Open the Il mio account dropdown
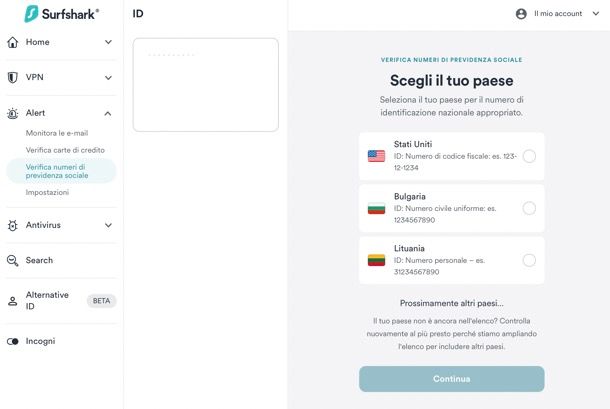 click(x=558, y=14)
